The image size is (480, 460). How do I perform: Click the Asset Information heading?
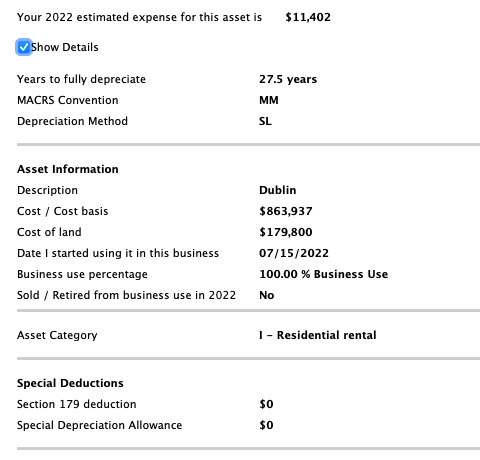(68, 169)
